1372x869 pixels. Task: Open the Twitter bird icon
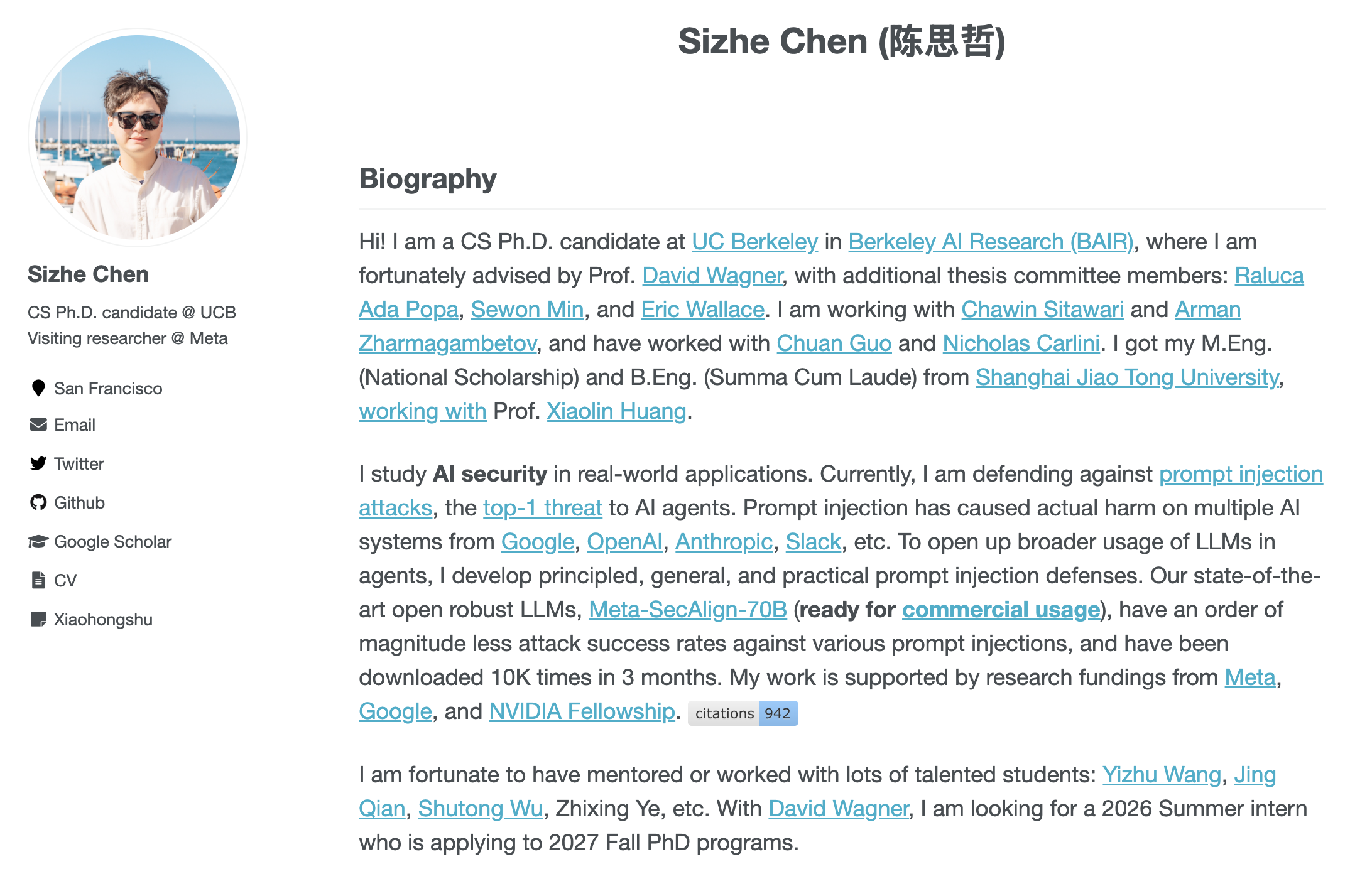[x=38, y=463]
